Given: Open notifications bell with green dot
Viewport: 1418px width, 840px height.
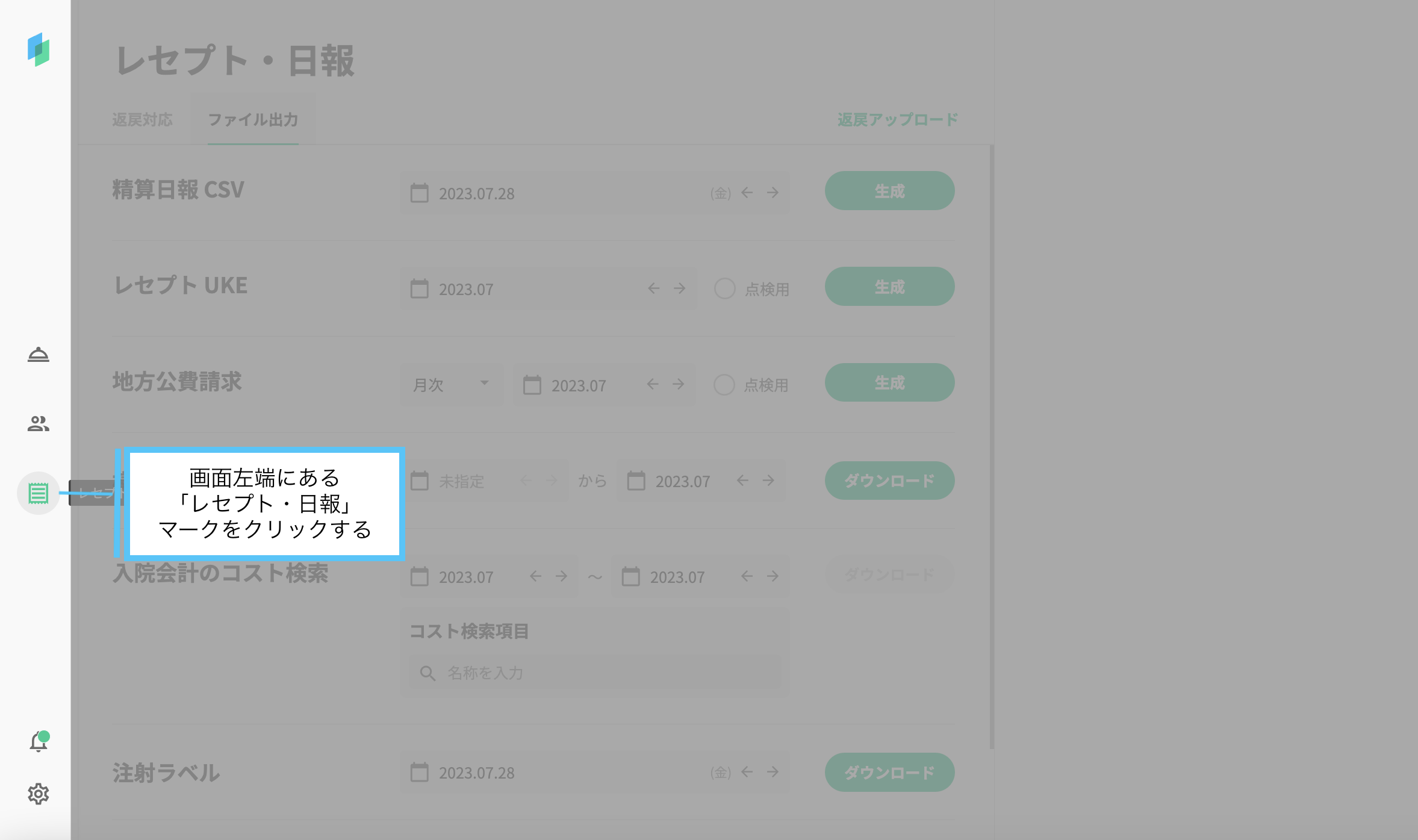Looking at the screenshot, I should click(x=39, y=741).
